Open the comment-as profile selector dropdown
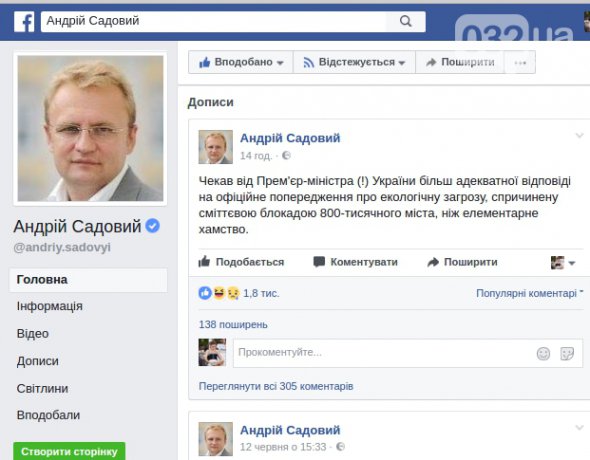The width and height of the screenshot is (590, 460). point(563,263)
